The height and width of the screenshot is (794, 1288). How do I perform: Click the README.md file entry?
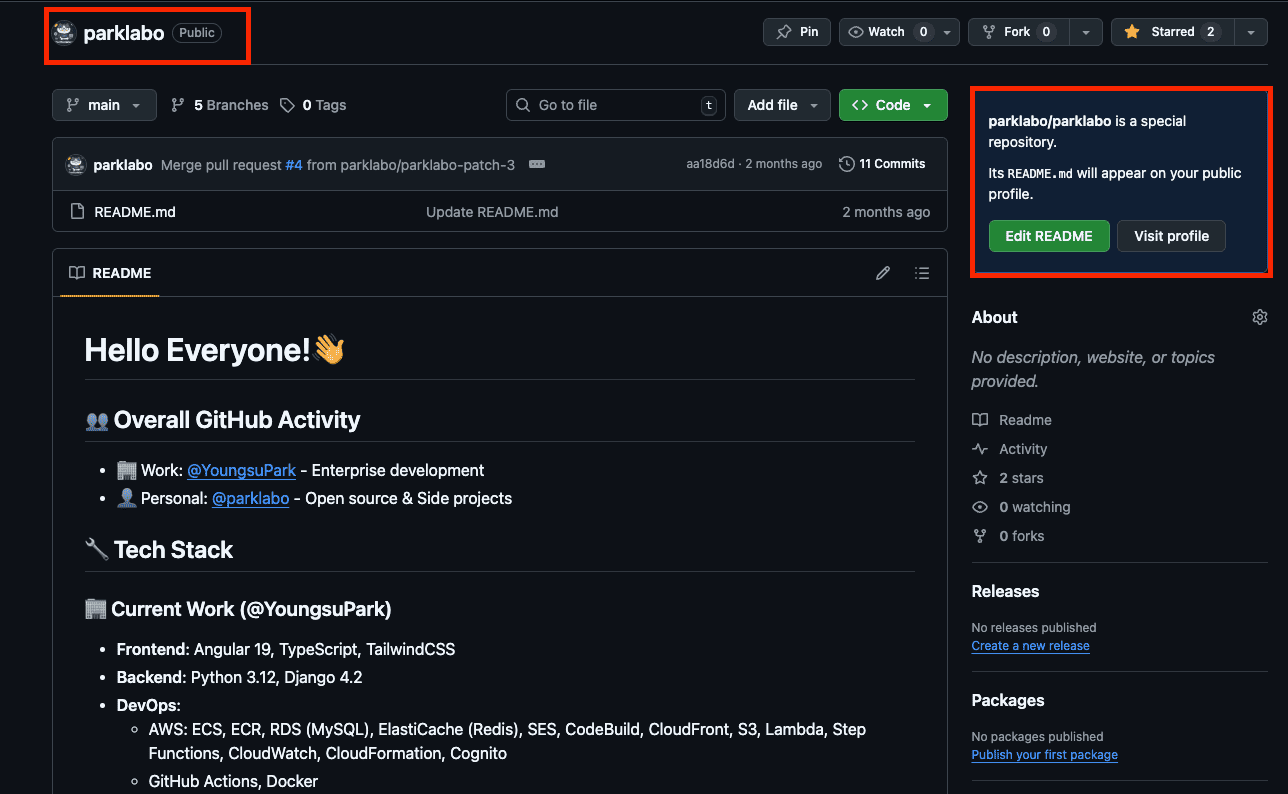pyautogui.click(x=134, y=212)
